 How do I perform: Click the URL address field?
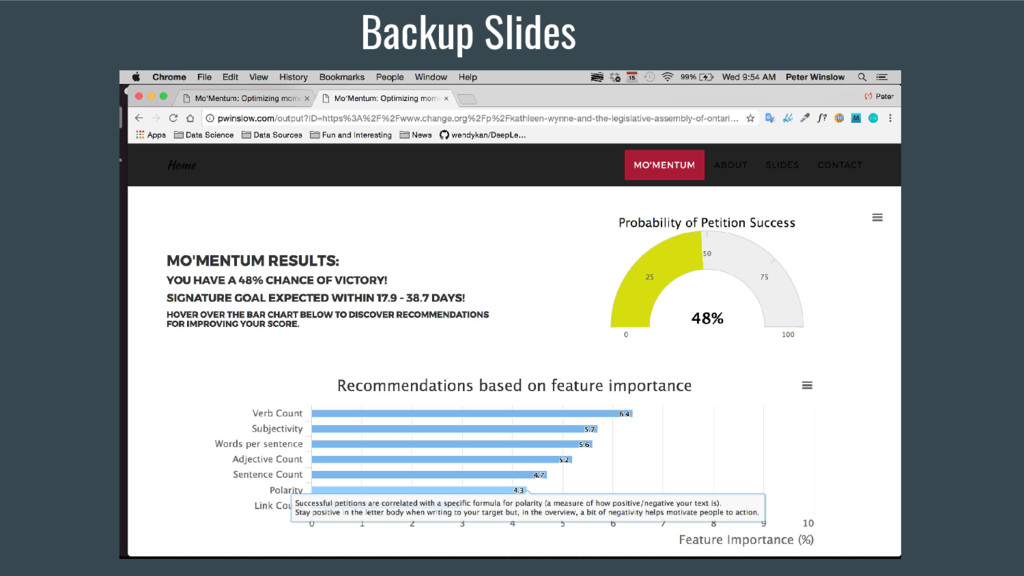tap(470, 118)
